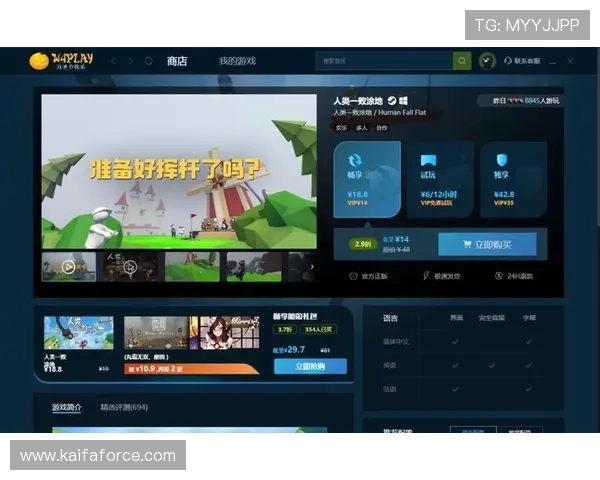Open the 商店 store tab

tap(177, 61)
